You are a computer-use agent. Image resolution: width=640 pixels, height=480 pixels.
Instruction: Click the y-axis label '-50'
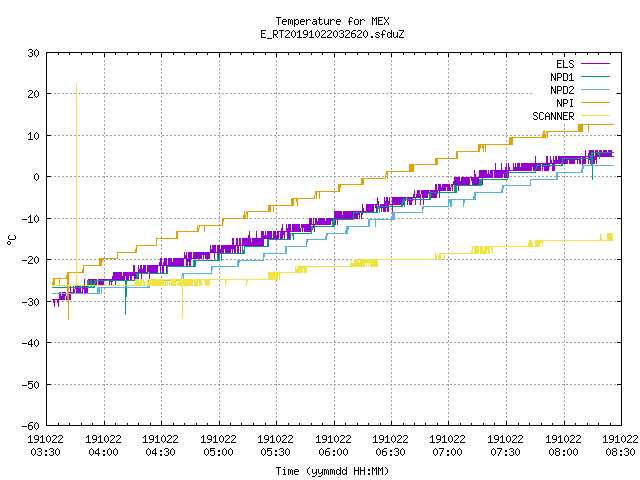click(x=31, y=384)
